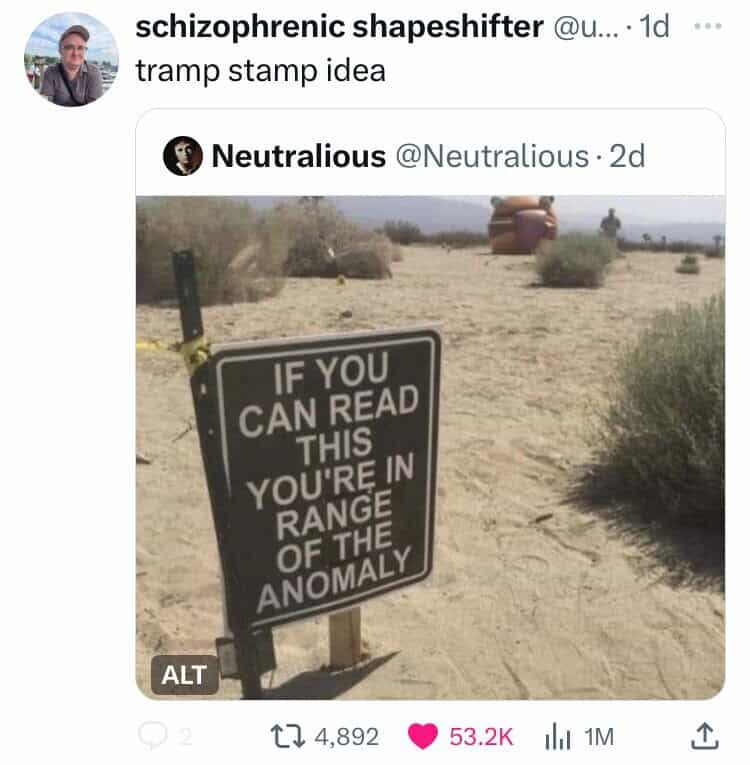750x765 pixels.
Task: Open the @Neutralious handle link
Action: pyautogui.click(x=491, y=156)
